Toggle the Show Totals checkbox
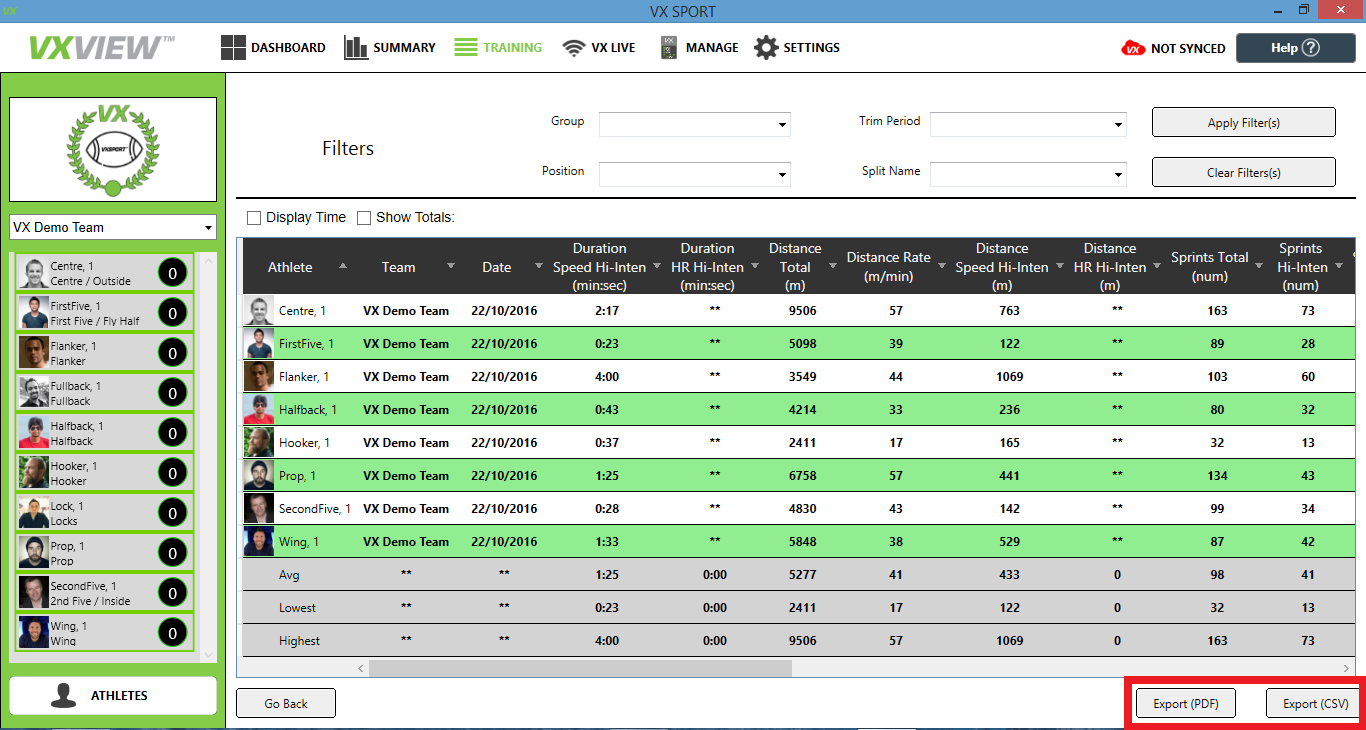The width and height of the screenshot is (1366, 730). point(364,218)
